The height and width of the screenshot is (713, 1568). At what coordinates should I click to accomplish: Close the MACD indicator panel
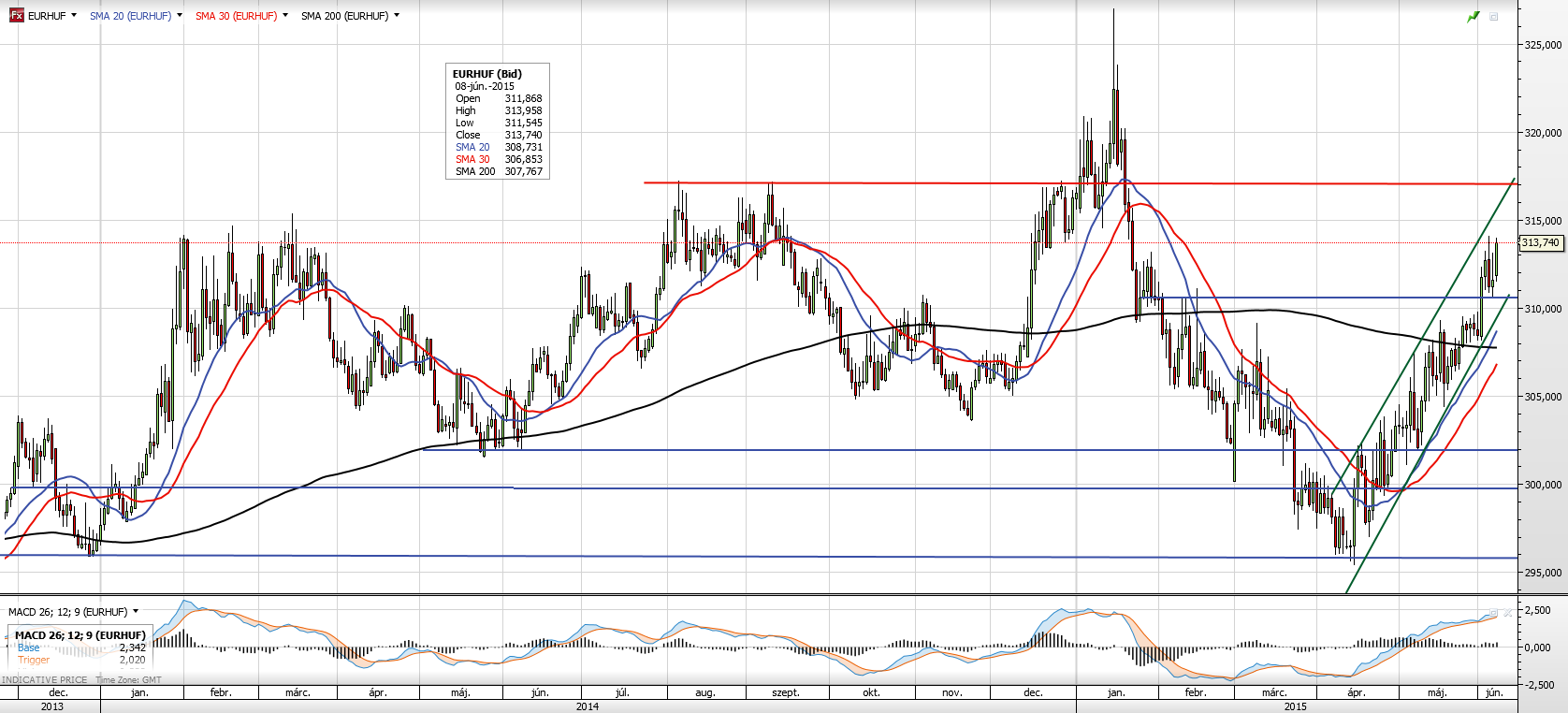click(x=1507, y=613)
